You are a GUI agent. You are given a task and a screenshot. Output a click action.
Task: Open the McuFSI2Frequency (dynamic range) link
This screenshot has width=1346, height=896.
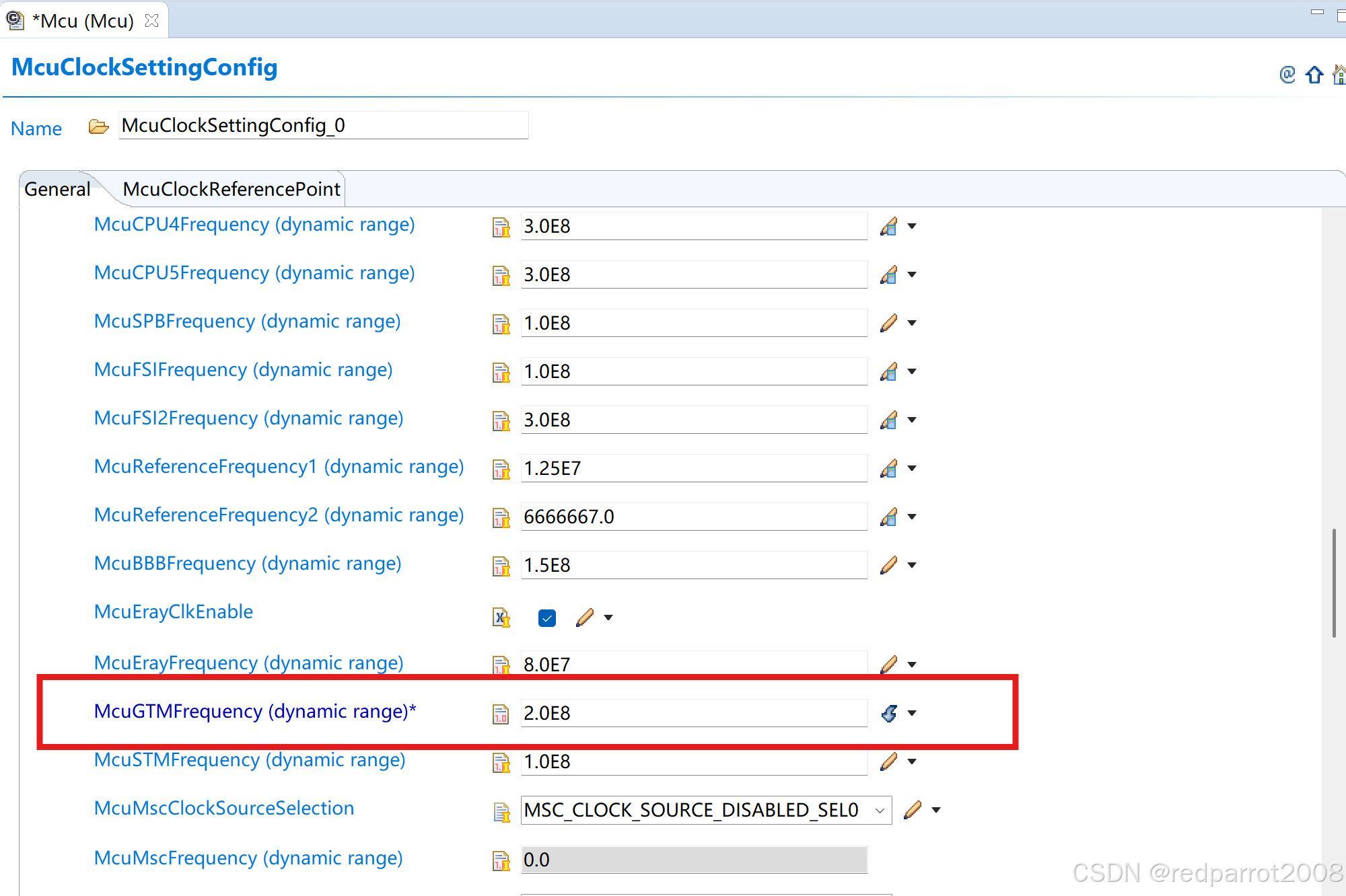(248, 418)
